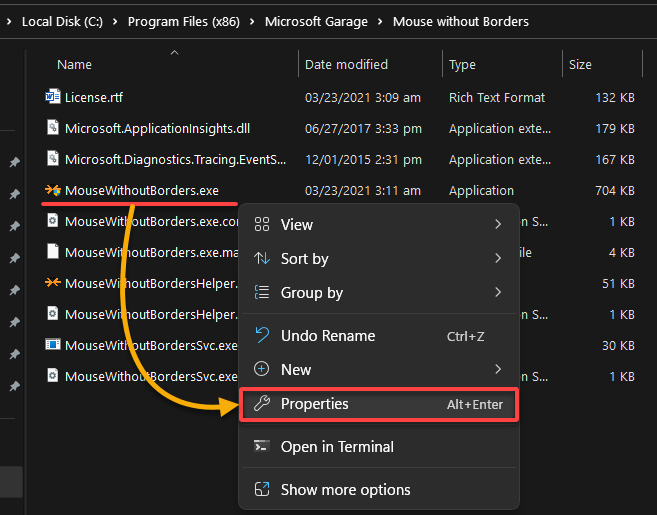Sort by the Name column header
The height and width of the screenshot is (515, 657).
tap(74, 65)
